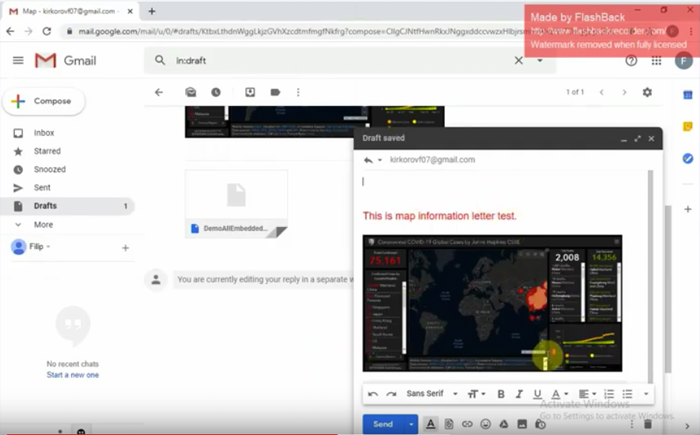Insert a bulleted list
Screen dimensions: 700x435
pyautogui.click(x=627, y=394)
